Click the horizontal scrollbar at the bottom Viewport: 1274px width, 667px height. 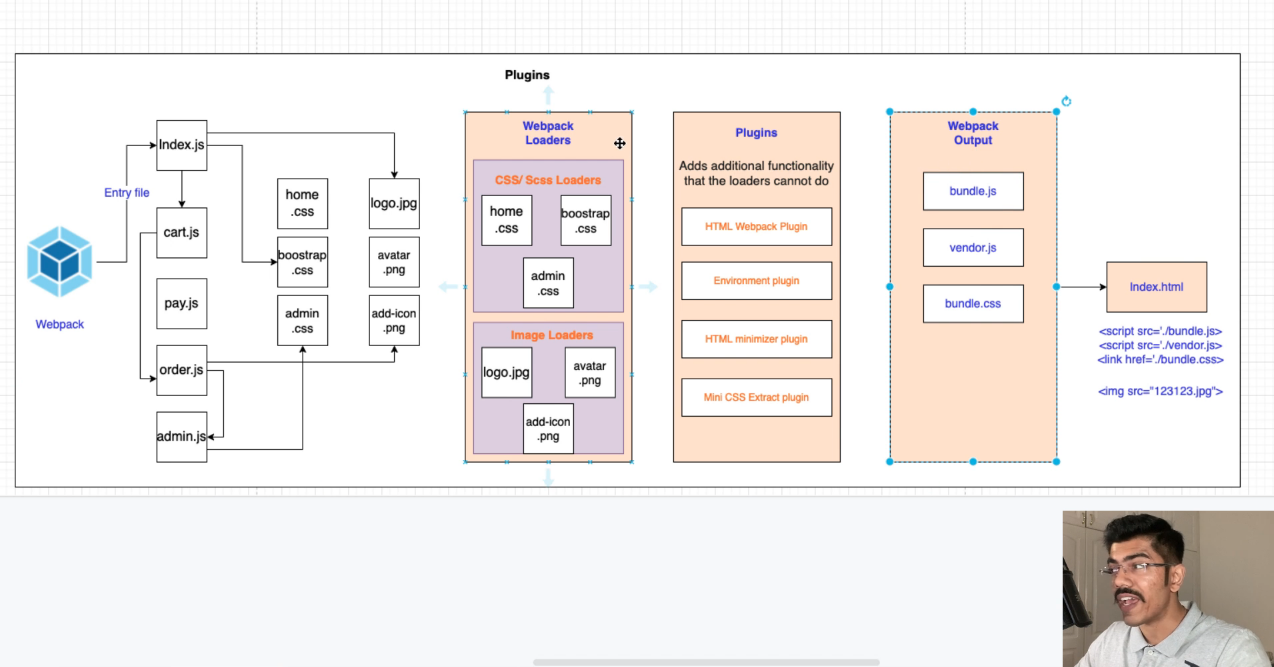(706, 662)
